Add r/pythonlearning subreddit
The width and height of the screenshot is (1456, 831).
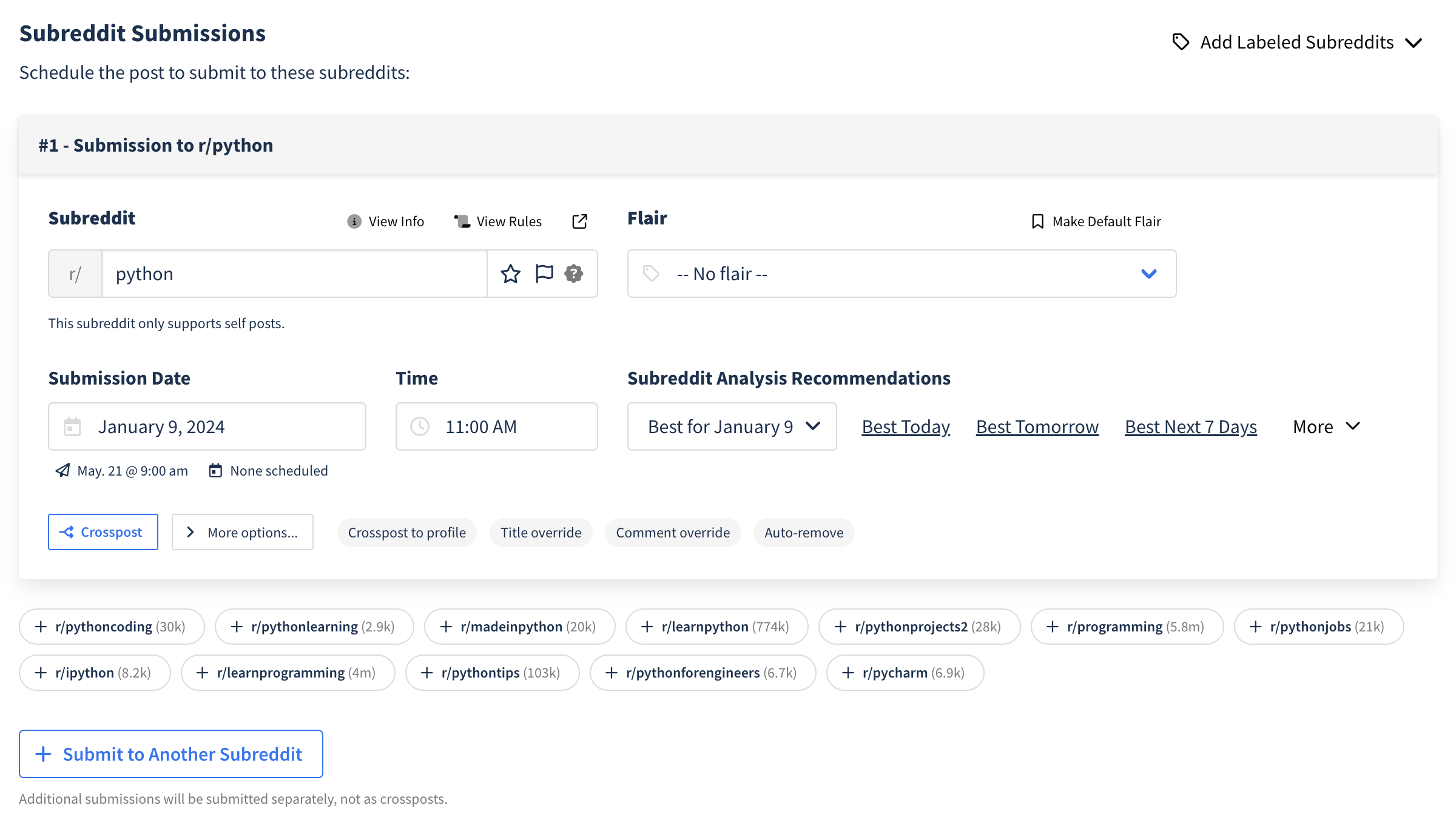pyautogui.click(x=314, y=627)
